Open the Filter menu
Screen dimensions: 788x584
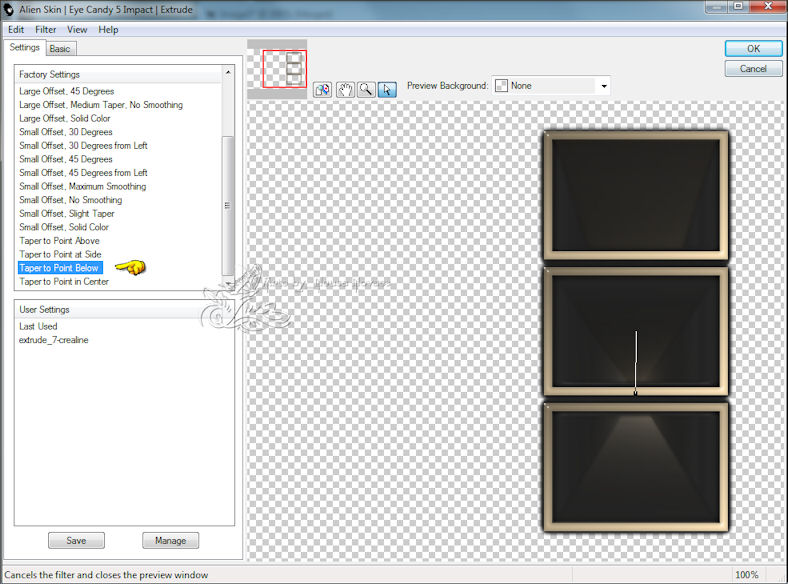(x=46, y=30)
